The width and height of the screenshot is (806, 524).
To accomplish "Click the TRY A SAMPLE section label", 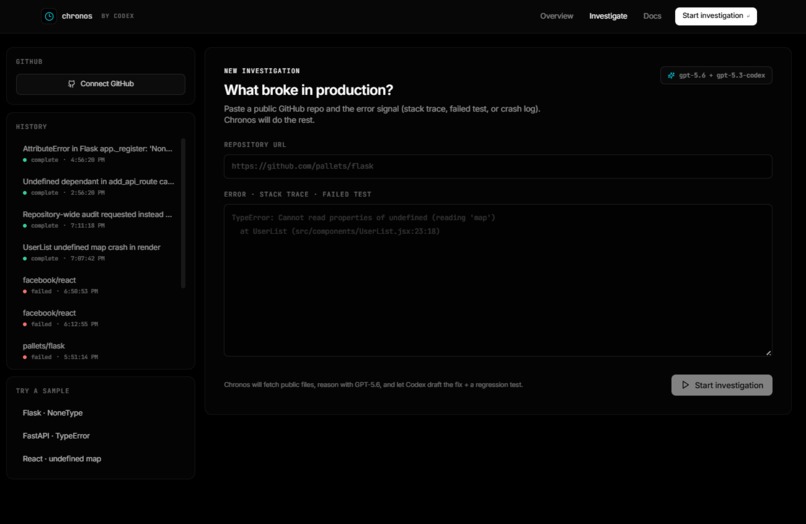I will pyautogui.click(x=43, y=391).
